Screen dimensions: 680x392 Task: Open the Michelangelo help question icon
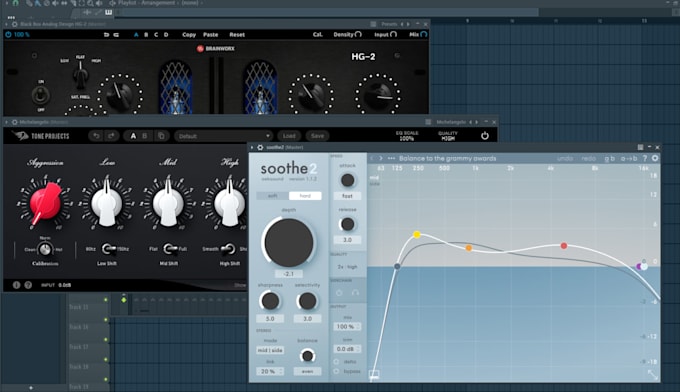pyautogui.click(x=28, y=285)
